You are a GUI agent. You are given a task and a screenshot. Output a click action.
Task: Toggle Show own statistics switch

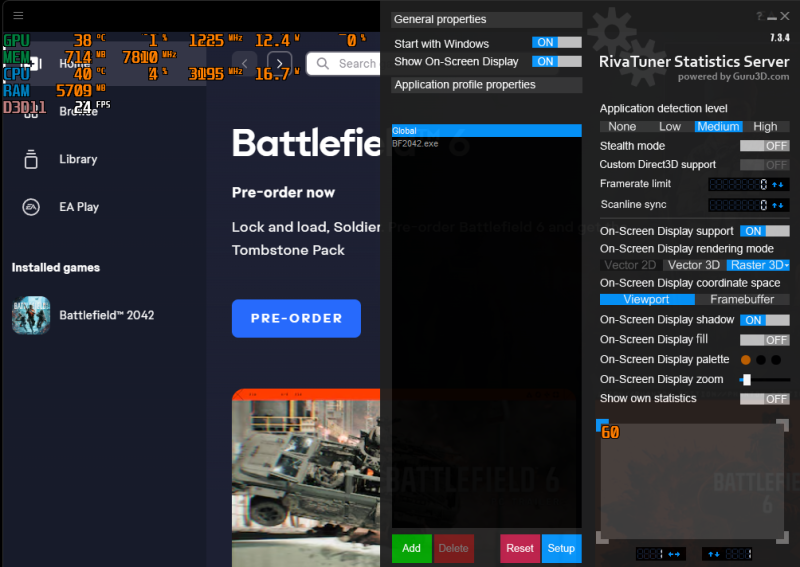pos(765,399)
